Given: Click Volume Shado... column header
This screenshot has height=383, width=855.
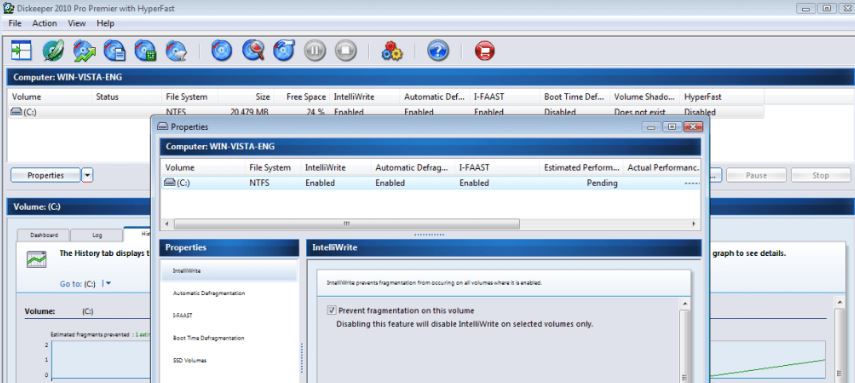Looking at the screenshot, I should (645, 97).
